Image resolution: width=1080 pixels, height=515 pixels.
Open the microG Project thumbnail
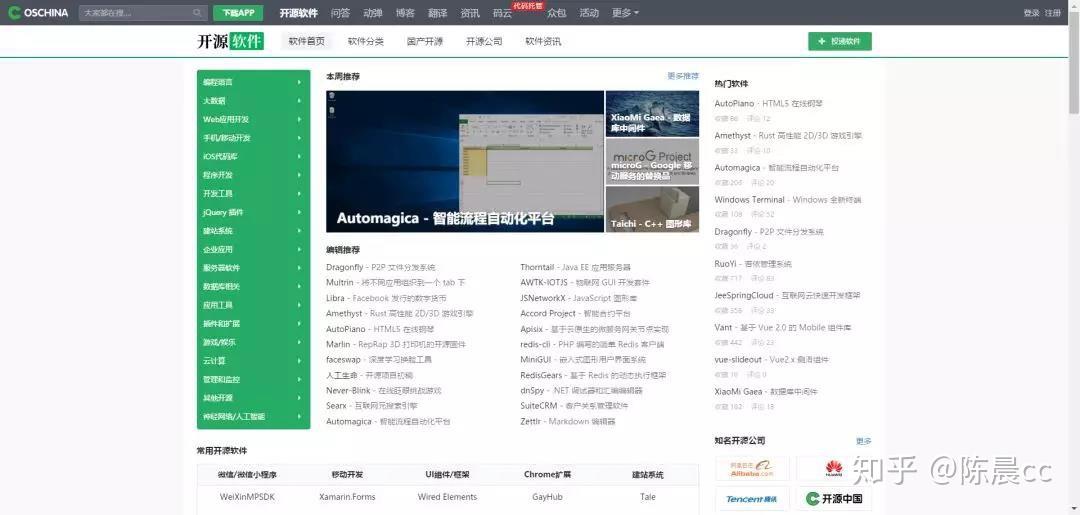pyautogui.click(x=652, y=162)
